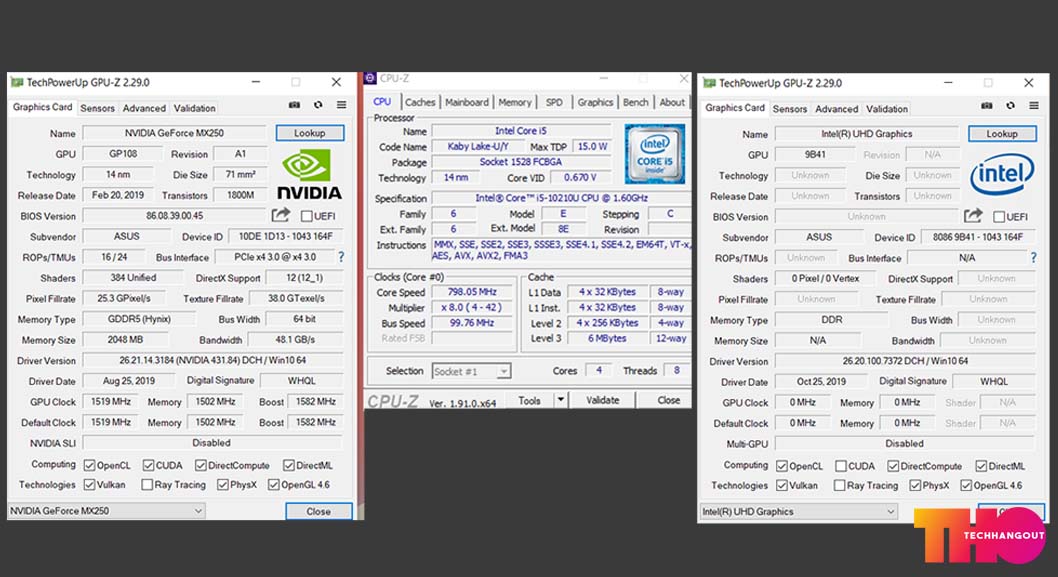Click the Bus Interface question mark in Intel GPU-Z
This screenshot has height=577, width=1058.
[x=1034, y=258]
